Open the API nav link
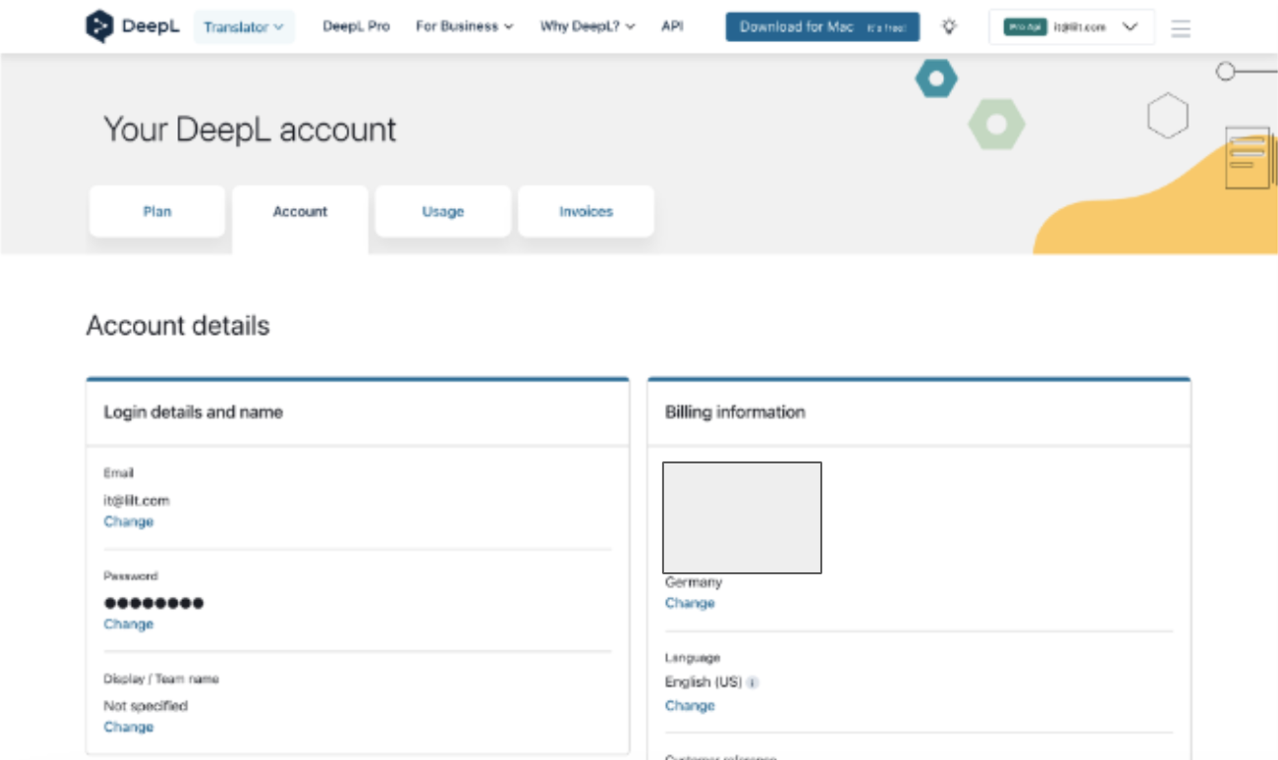Viewport: 1278px width, 760px height. tap(672, 26)
